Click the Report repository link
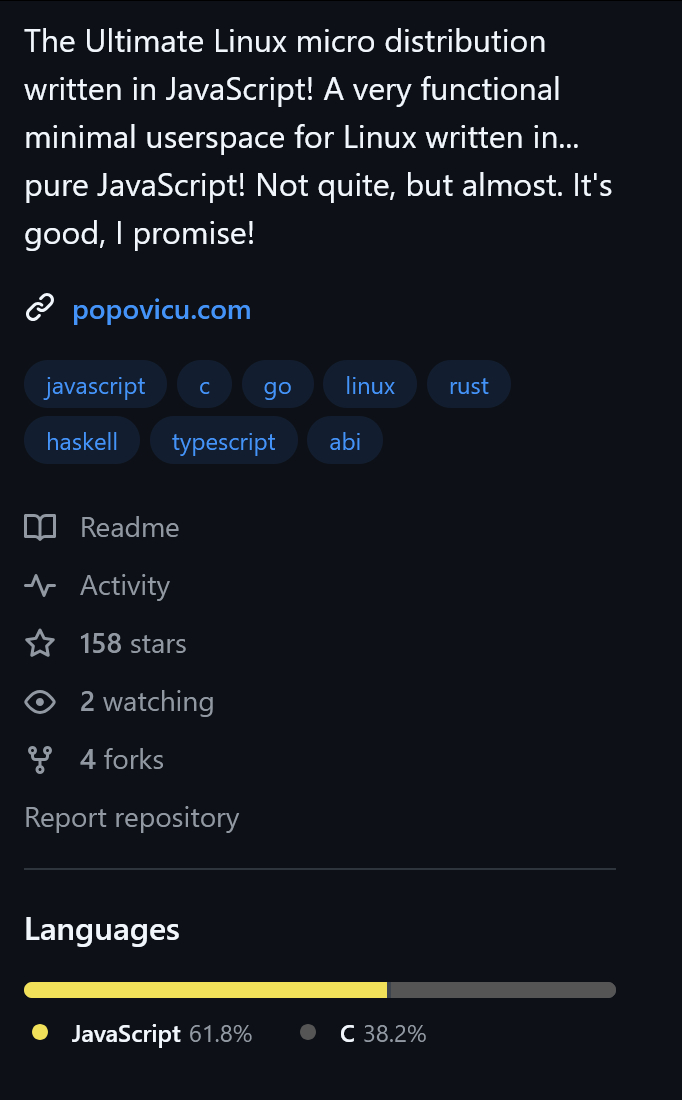Viewport: 682px width, 1100px height. (x=131, y=817)
